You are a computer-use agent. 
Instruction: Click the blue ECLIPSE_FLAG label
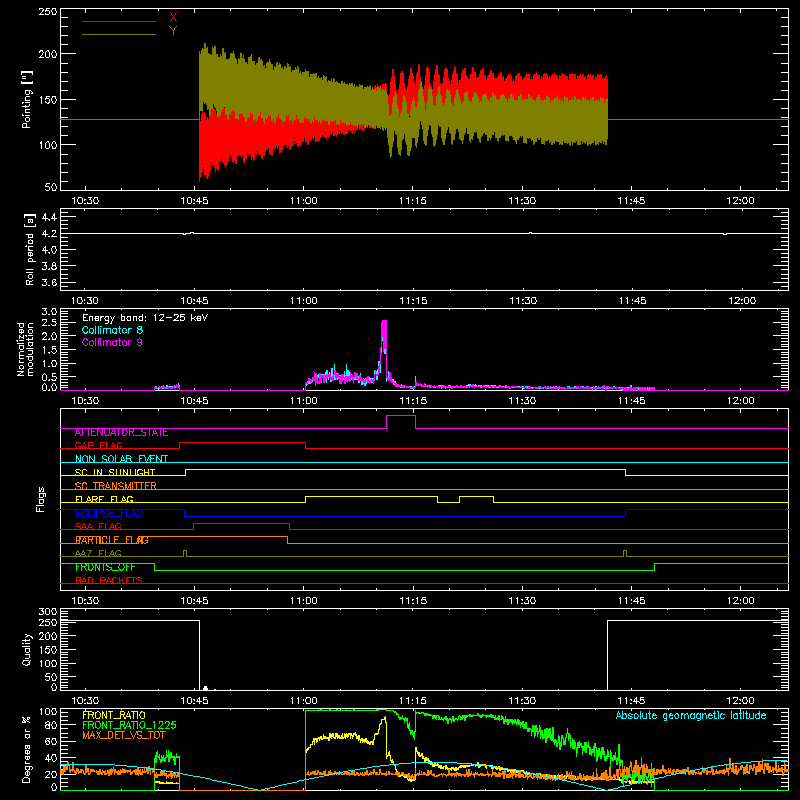point(109,513)
